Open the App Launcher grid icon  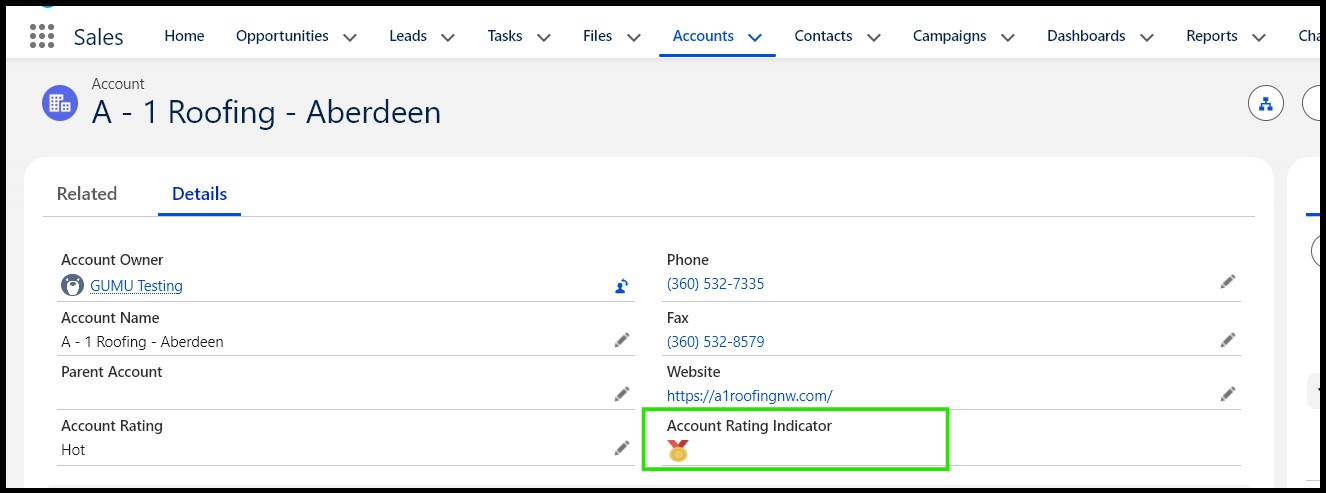point(42,37)
